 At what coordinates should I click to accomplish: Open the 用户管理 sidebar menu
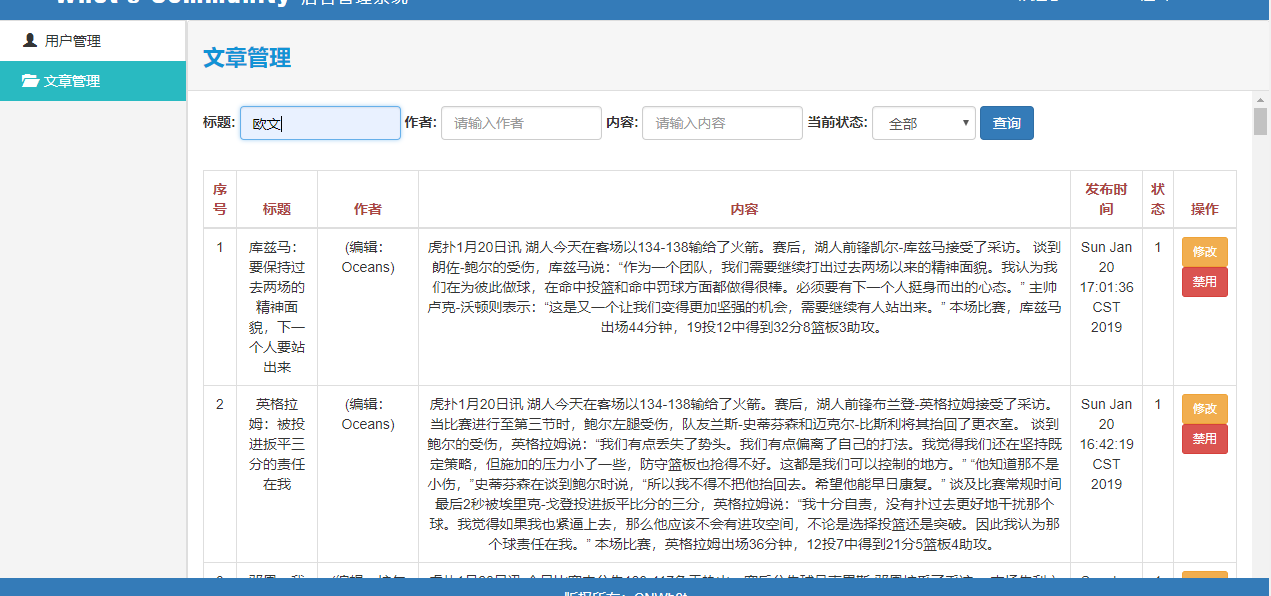(x=93, y=41)
